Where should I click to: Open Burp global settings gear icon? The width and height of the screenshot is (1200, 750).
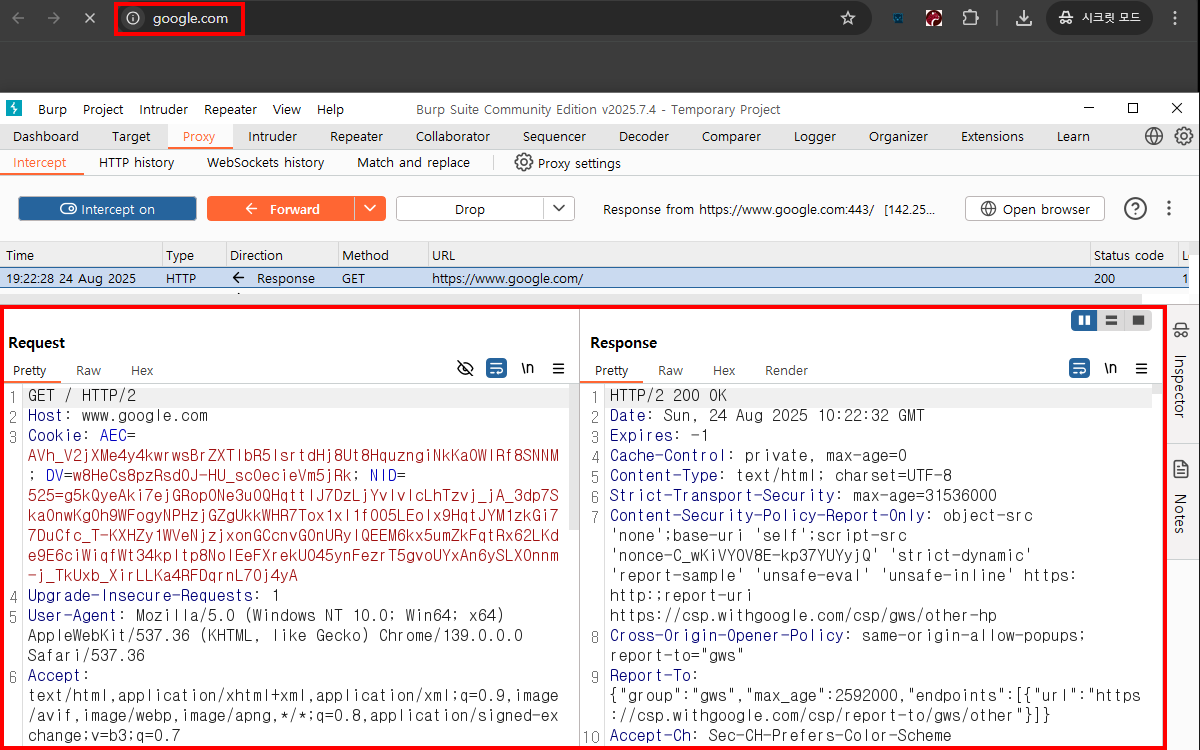1183,136
